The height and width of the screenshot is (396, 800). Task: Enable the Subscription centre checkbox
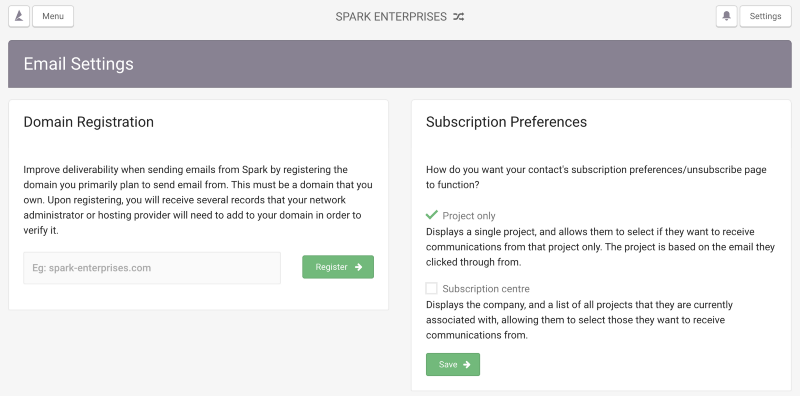tap(432, 288)
